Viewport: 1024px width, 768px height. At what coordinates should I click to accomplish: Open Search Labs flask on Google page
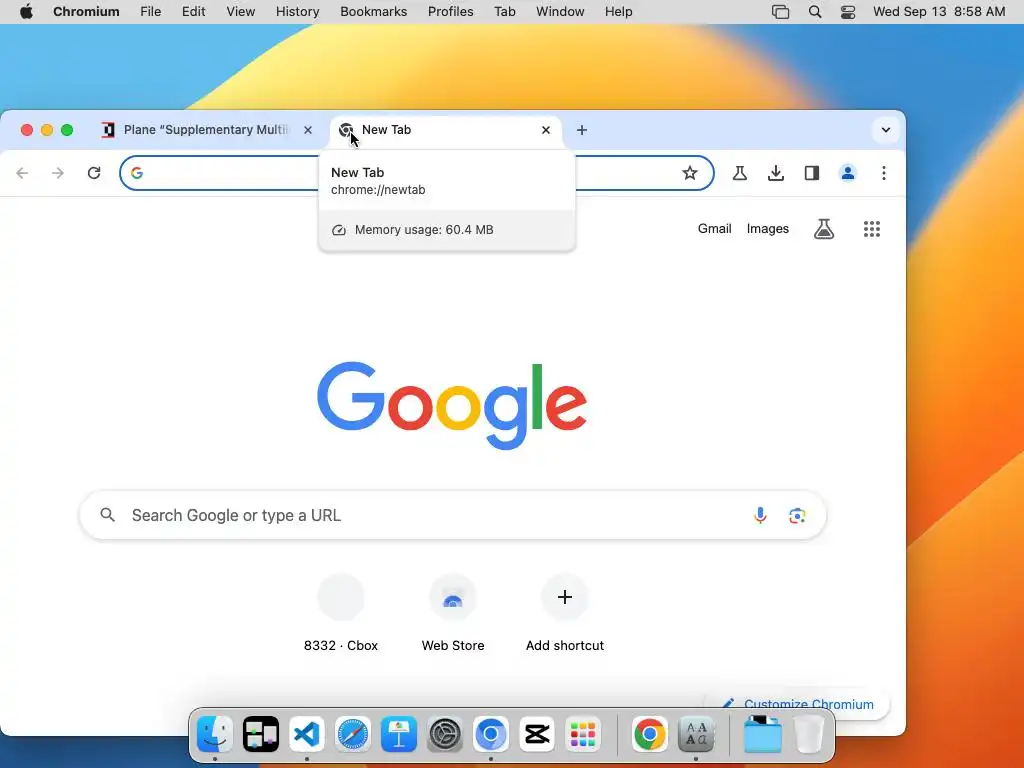824,229
